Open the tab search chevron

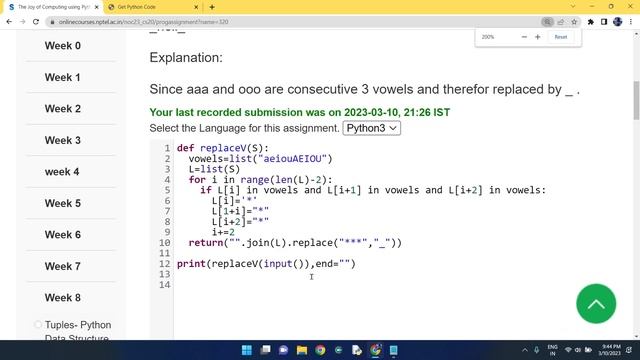pos(573,7)
